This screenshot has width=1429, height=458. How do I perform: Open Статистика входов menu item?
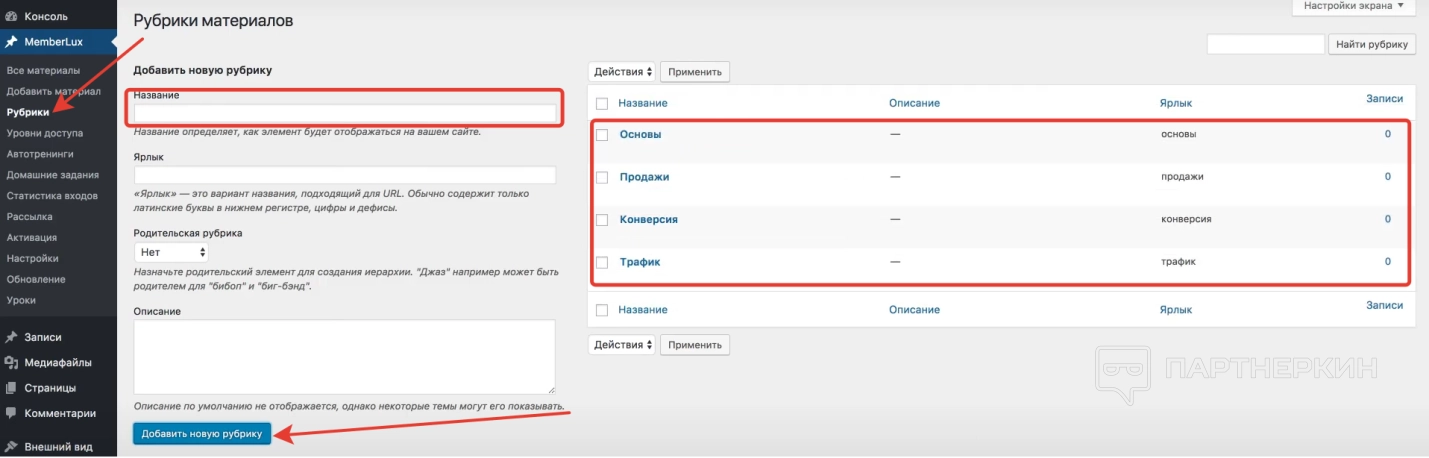click(x=52, y=195)
